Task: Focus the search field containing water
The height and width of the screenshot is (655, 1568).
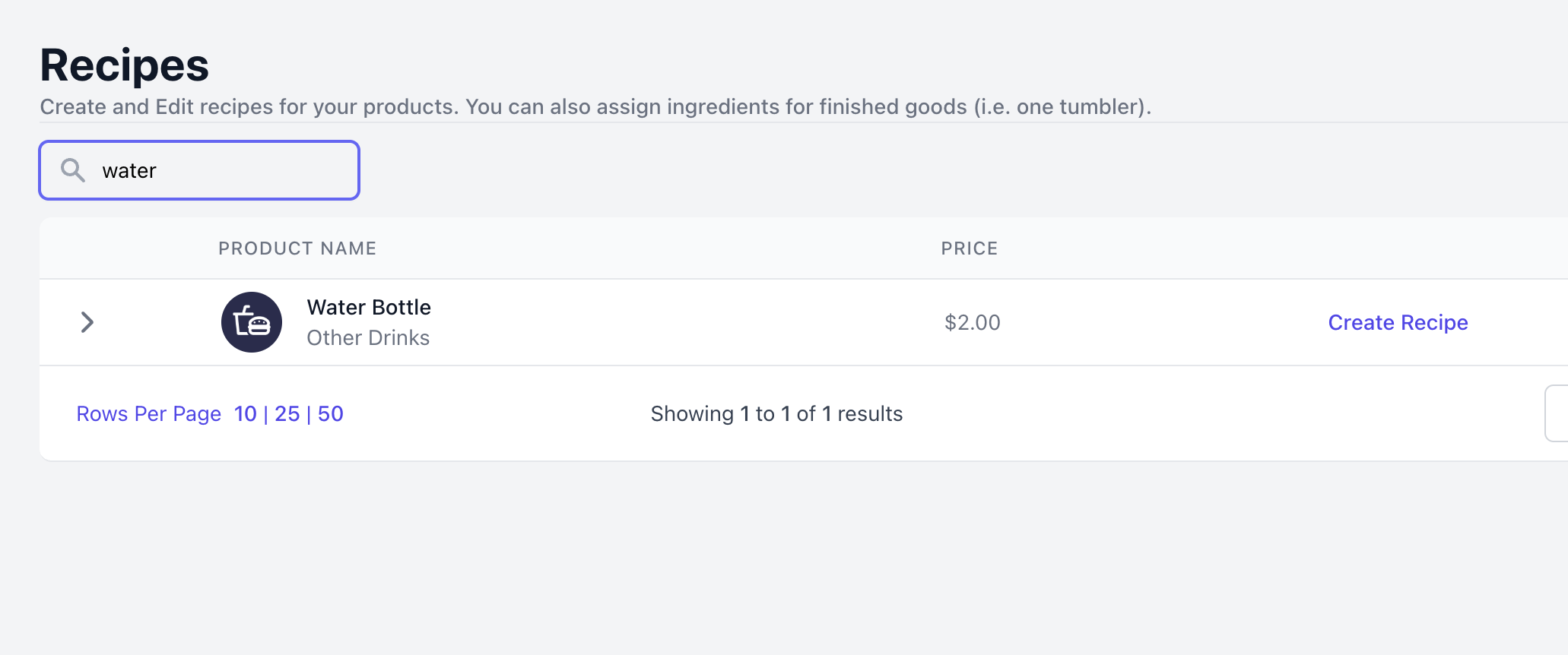Action: click(199, 170)
